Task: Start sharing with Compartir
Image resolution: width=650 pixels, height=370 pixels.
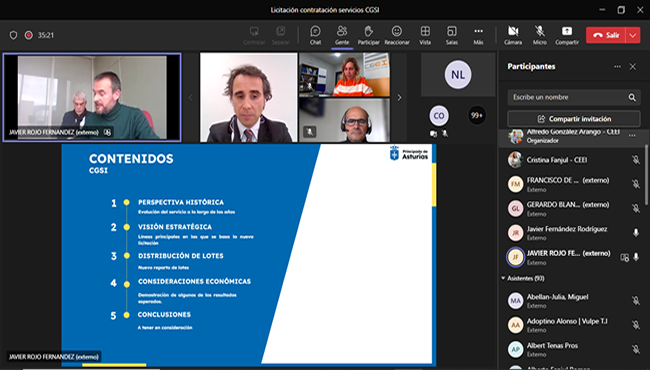Action: (x=567, y=35)
